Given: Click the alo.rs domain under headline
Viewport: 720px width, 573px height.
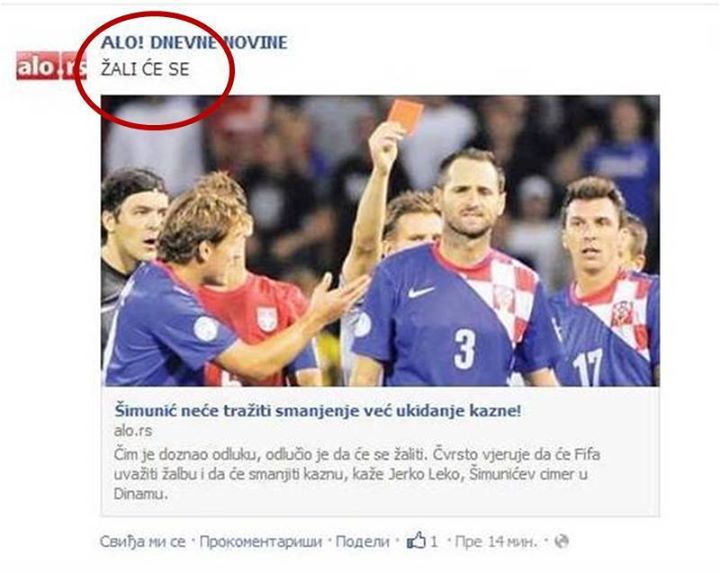Looking at the screenshot, I should tap(133, 431).
